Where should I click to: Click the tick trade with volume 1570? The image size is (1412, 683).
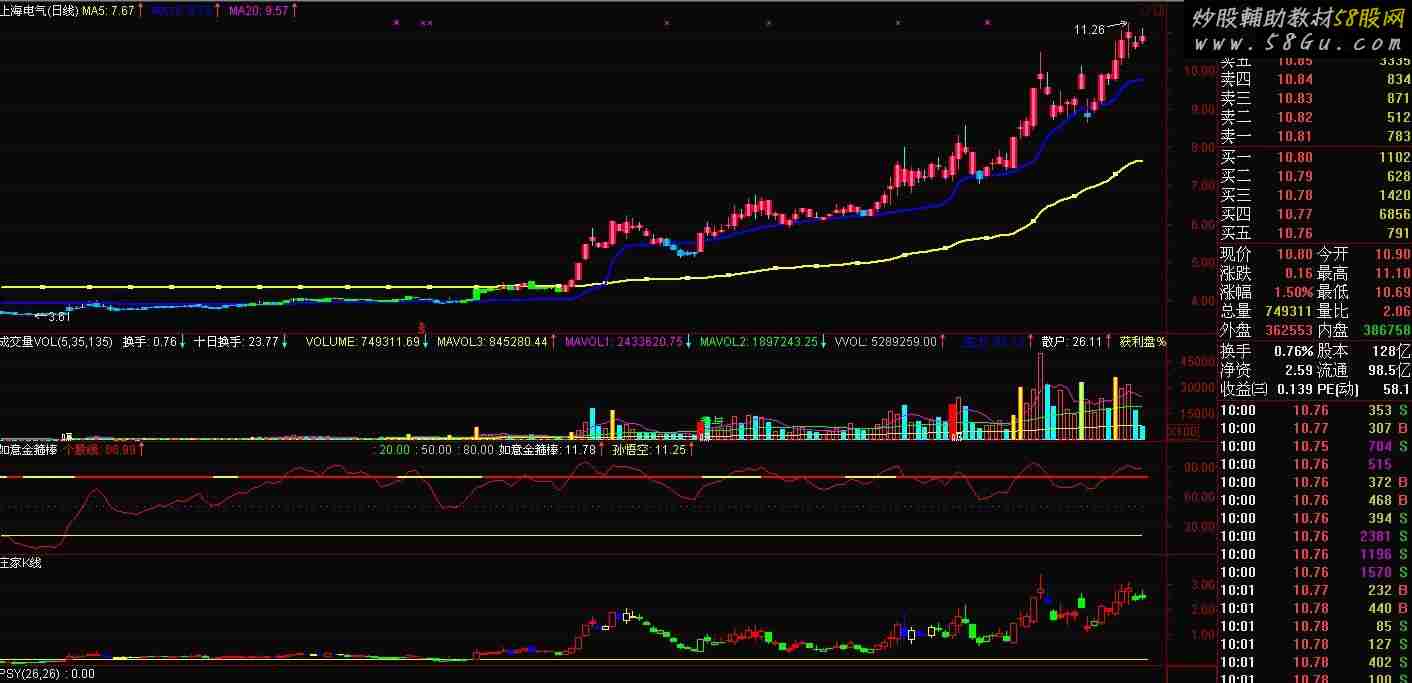1376,572
